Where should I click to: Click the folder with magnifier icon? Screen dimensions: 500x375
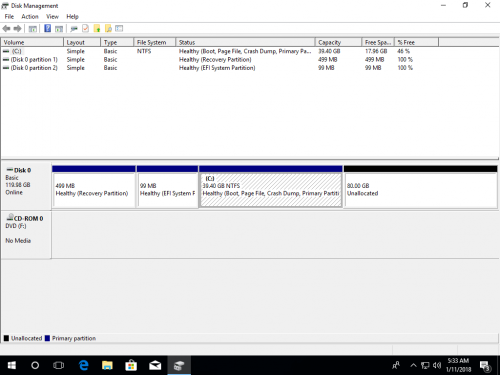pos(108,29)
